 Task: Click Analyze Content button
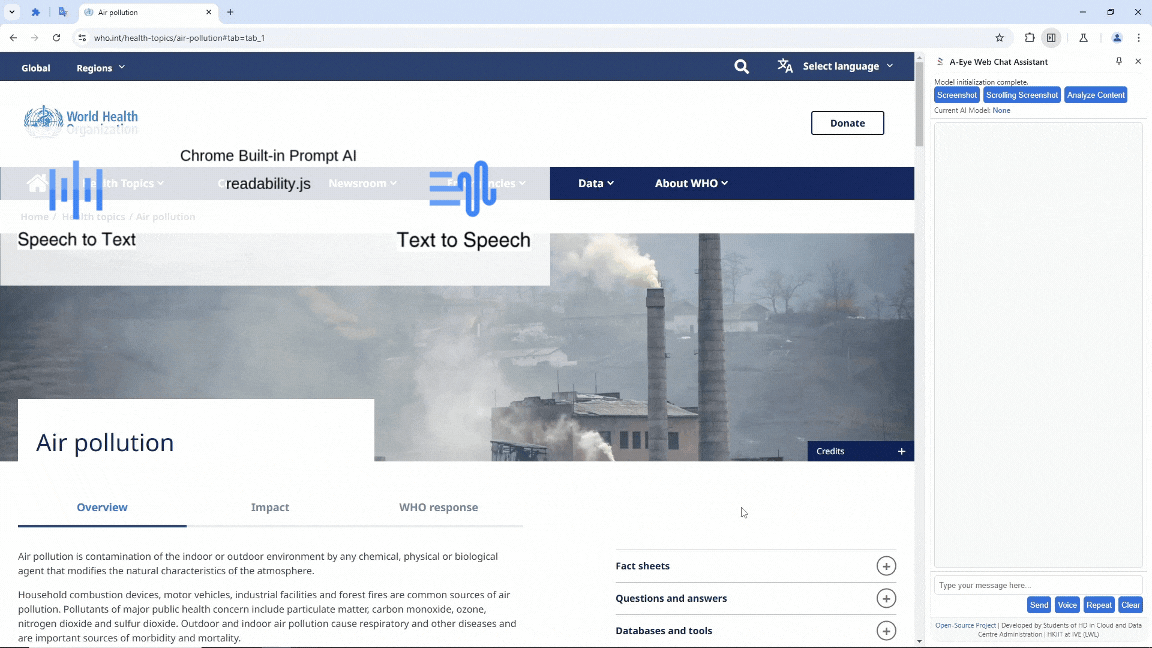(x=1095, y=95)
